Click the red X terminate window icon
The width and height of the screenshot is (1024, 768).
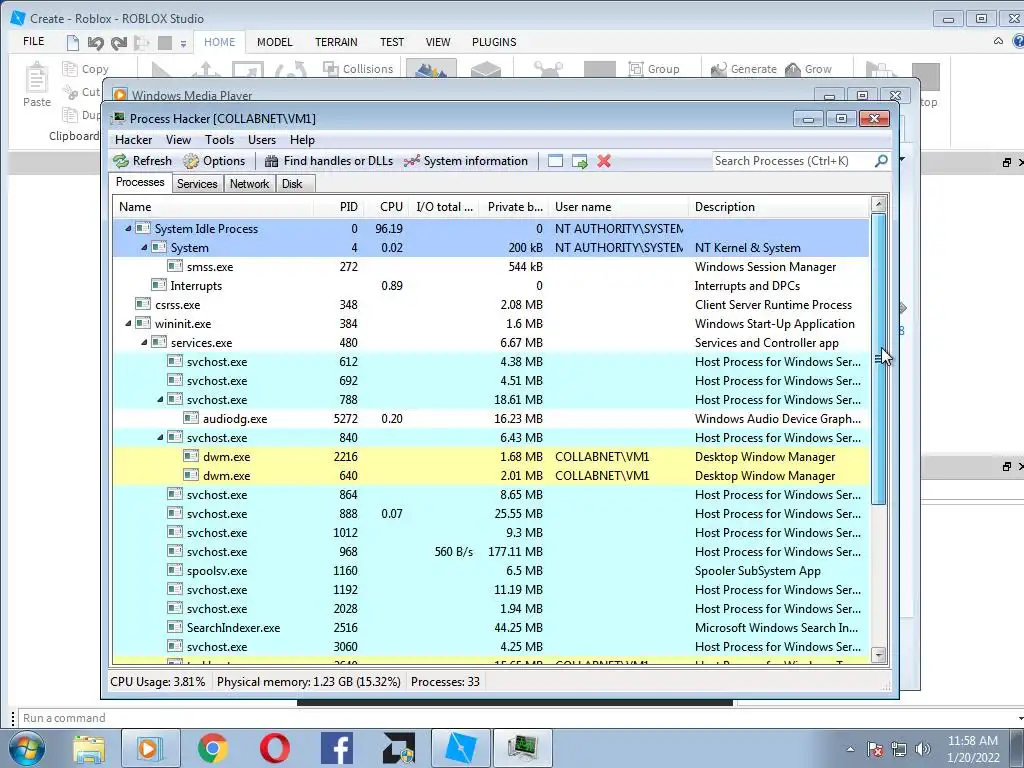[x=604, y=161]
